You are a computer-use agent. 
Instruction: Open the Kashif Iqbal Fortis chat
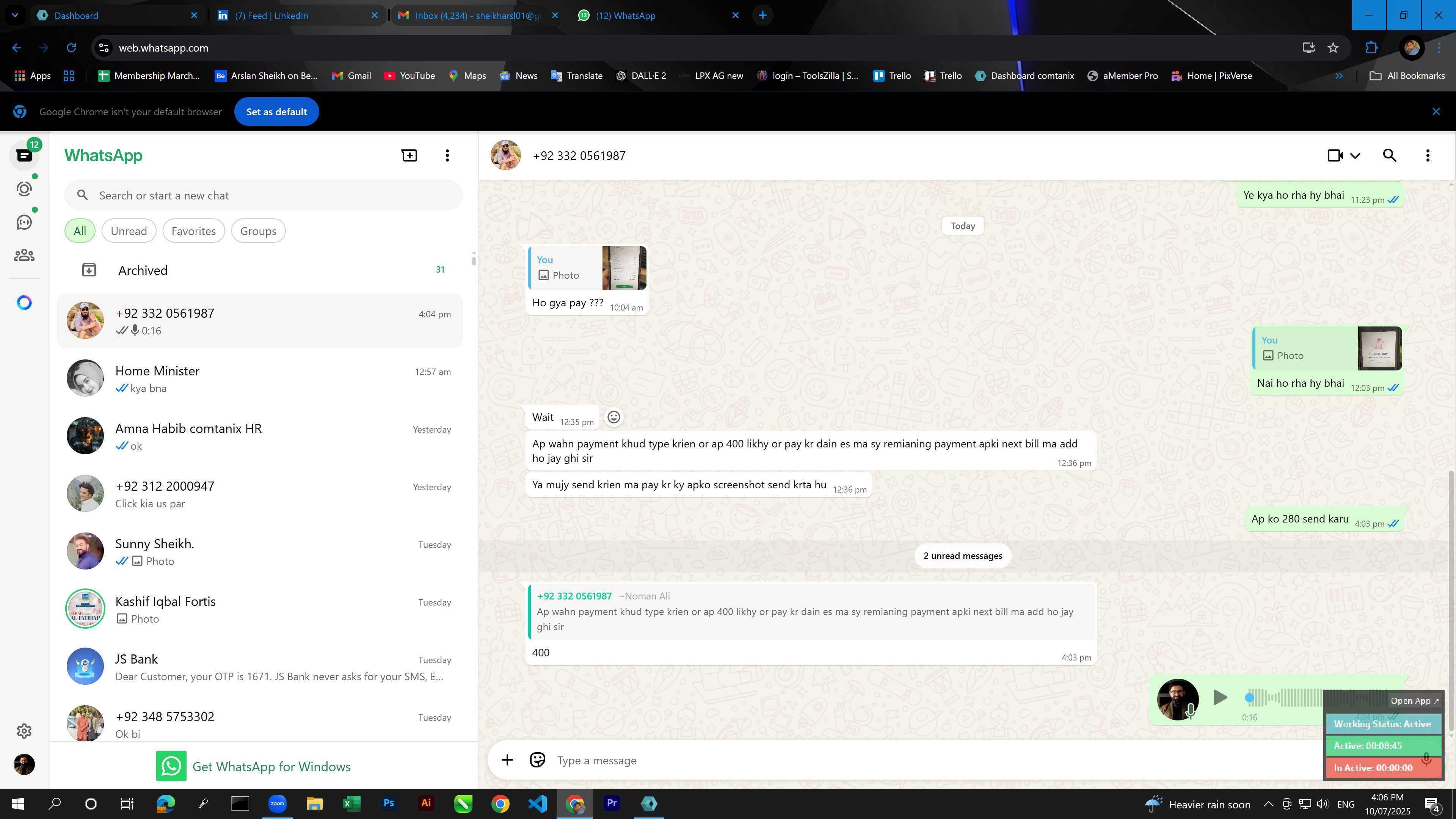coord(260,609)
